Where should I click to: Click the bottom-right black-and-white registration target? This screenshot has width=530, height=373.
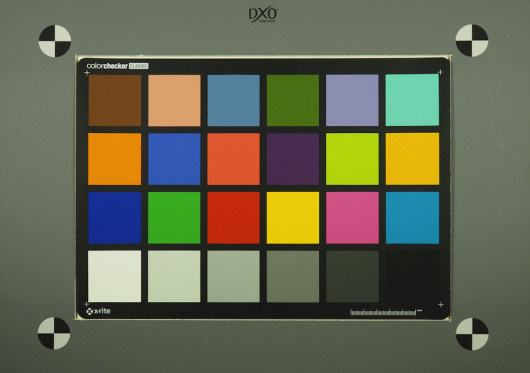(472, 334)
